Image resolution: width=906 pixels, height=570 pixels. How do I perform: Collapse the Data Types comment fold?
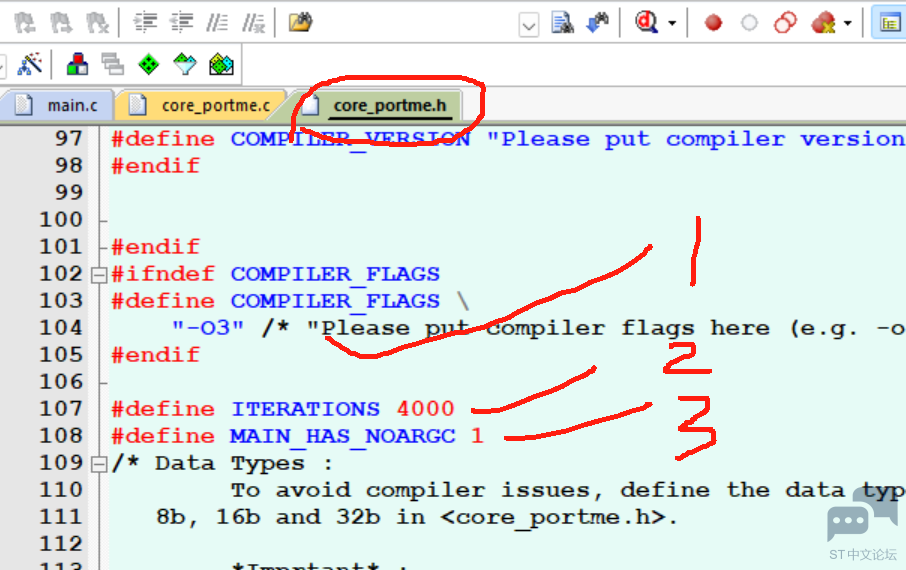point(99,464)
